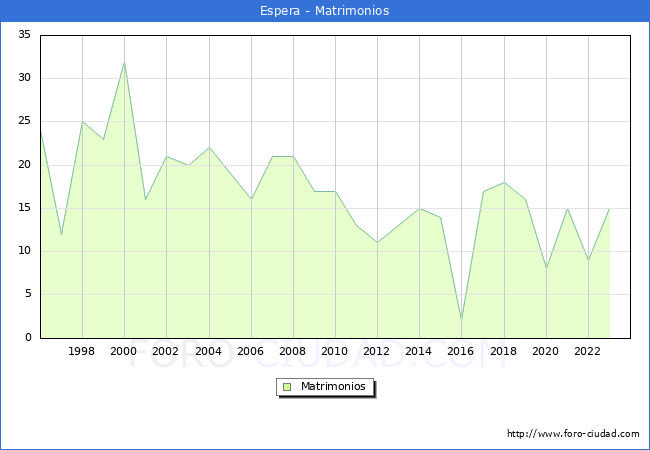
Task: Click the 2022 x-axis label
Action: click(587, 351)
